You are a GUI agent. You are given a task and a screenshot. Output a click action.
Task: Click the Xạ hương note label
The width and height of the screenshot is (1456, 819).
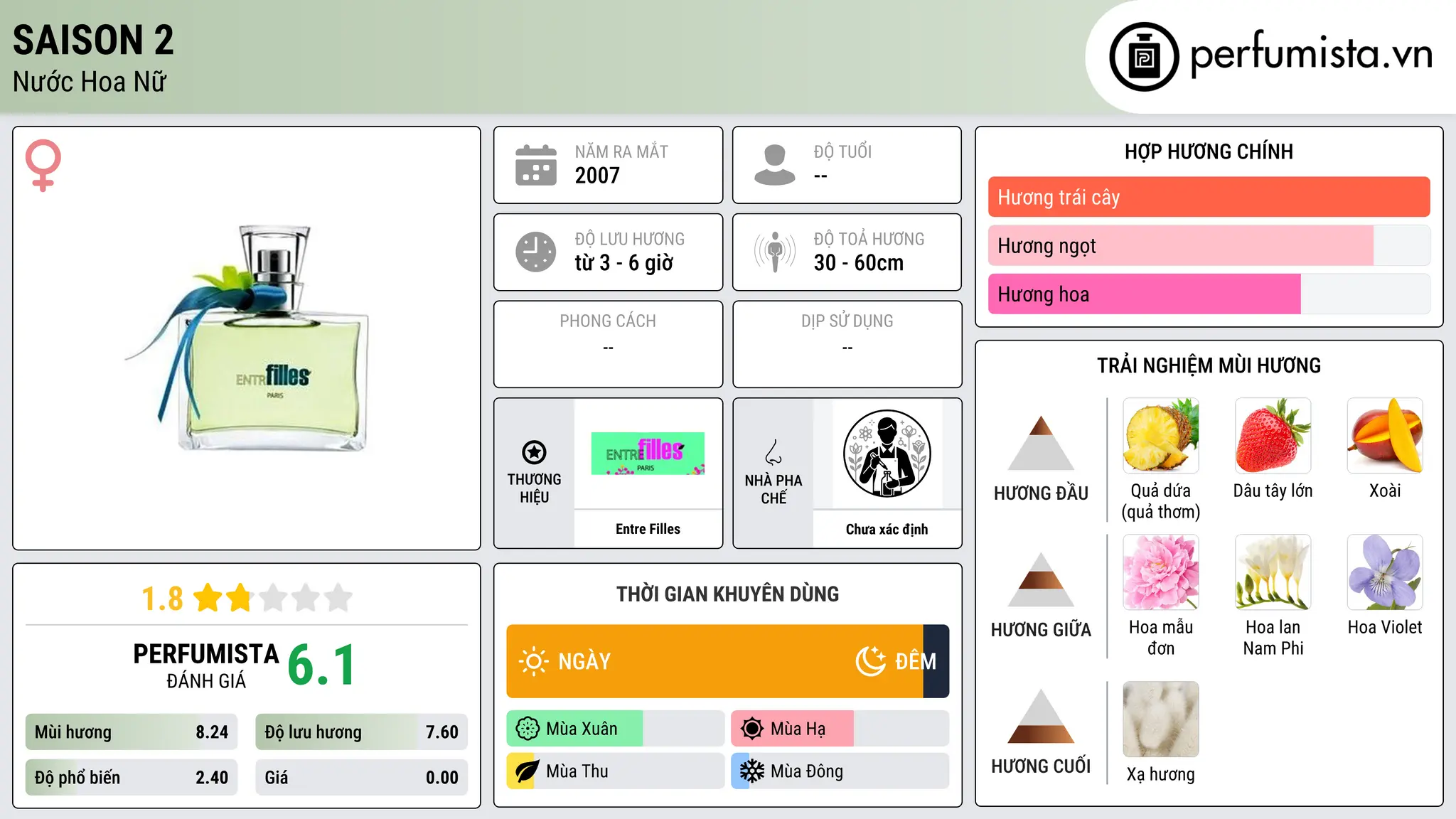click(x=1161, y=774)
